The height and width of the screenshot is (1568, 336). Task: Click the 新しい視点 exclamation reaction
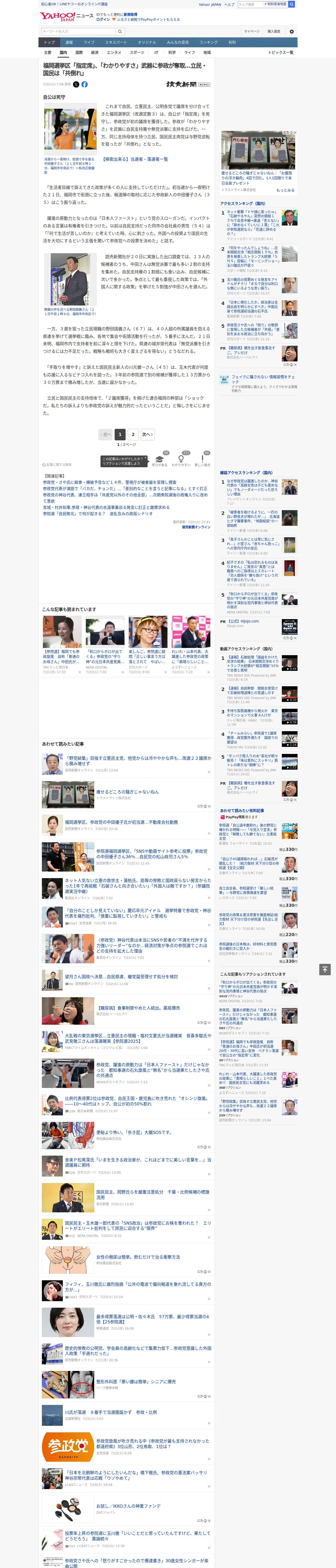point(203,459)
